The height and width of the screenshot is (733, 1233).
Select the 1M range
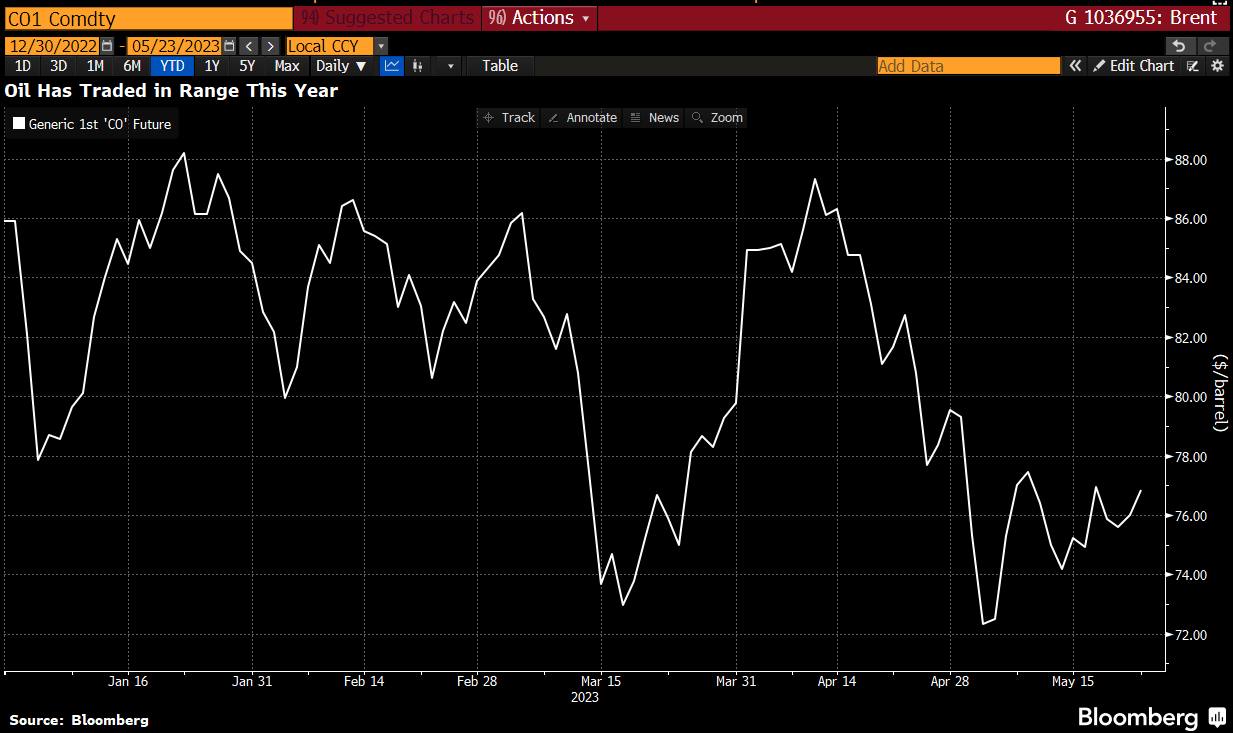point(95,66)
